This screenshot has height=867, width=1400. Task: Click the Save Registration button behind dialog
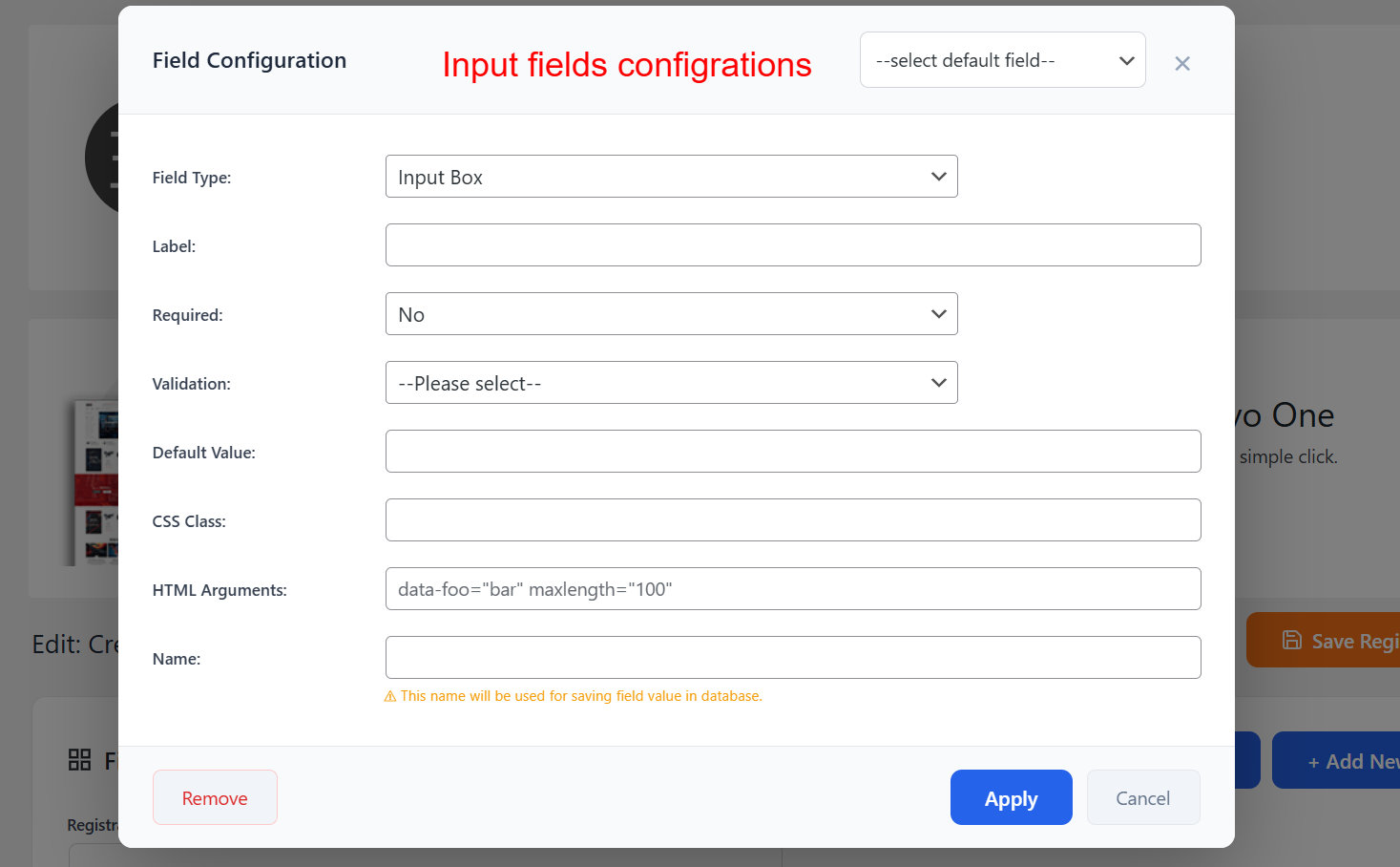pyautogui.click(x=1323, y=640)
